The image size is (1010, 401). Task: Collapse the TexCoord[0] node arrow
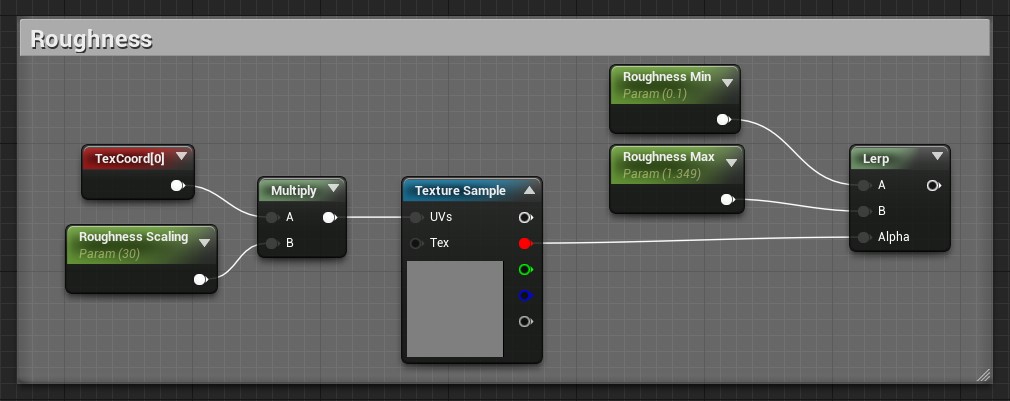coord(182,156)
